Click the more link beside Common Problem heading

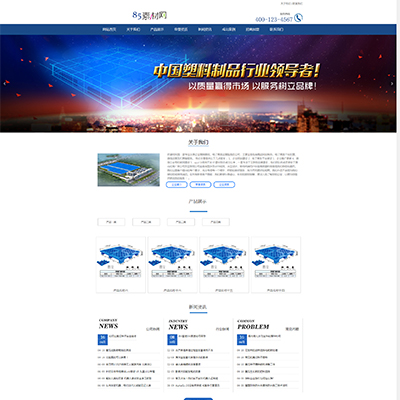click(292, 329)
